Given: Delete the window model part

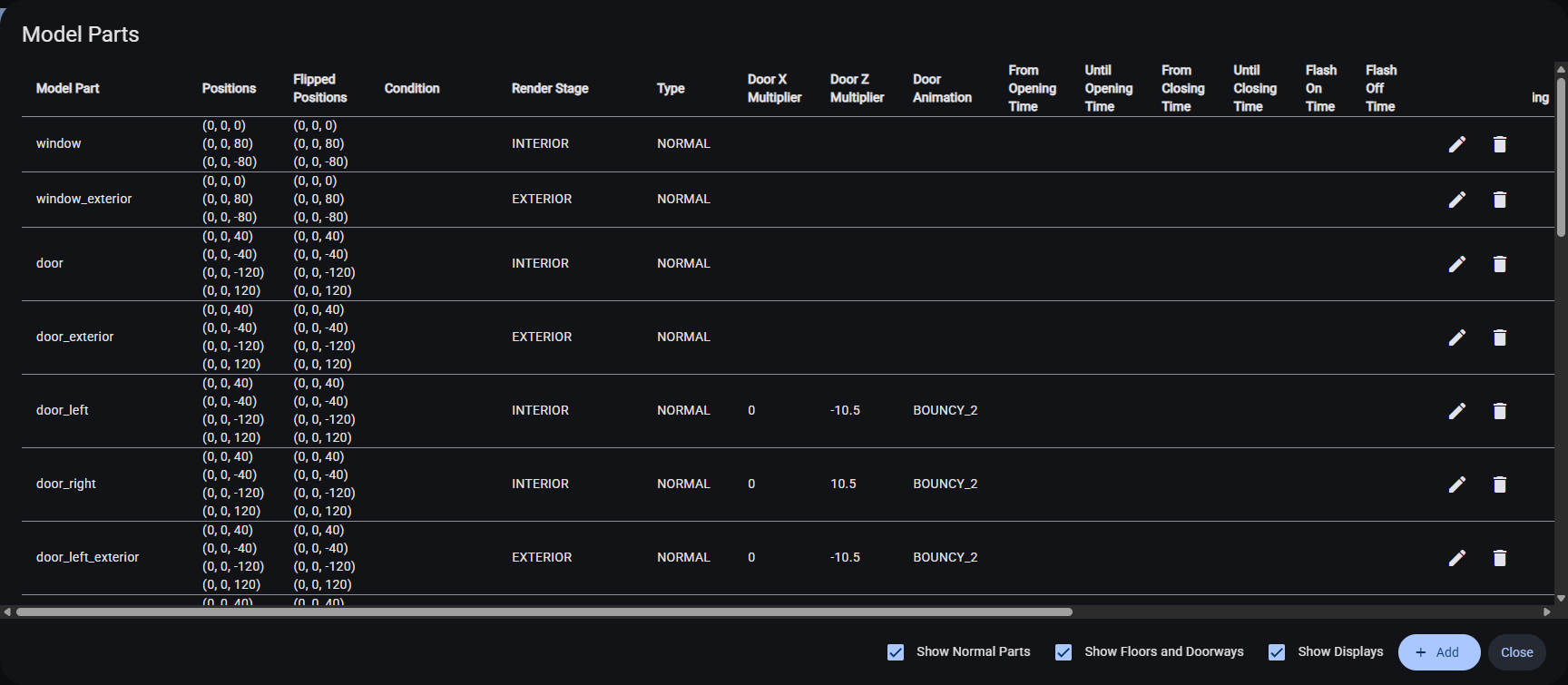Looking at the screenshot, I should [x=1499, y=144].
